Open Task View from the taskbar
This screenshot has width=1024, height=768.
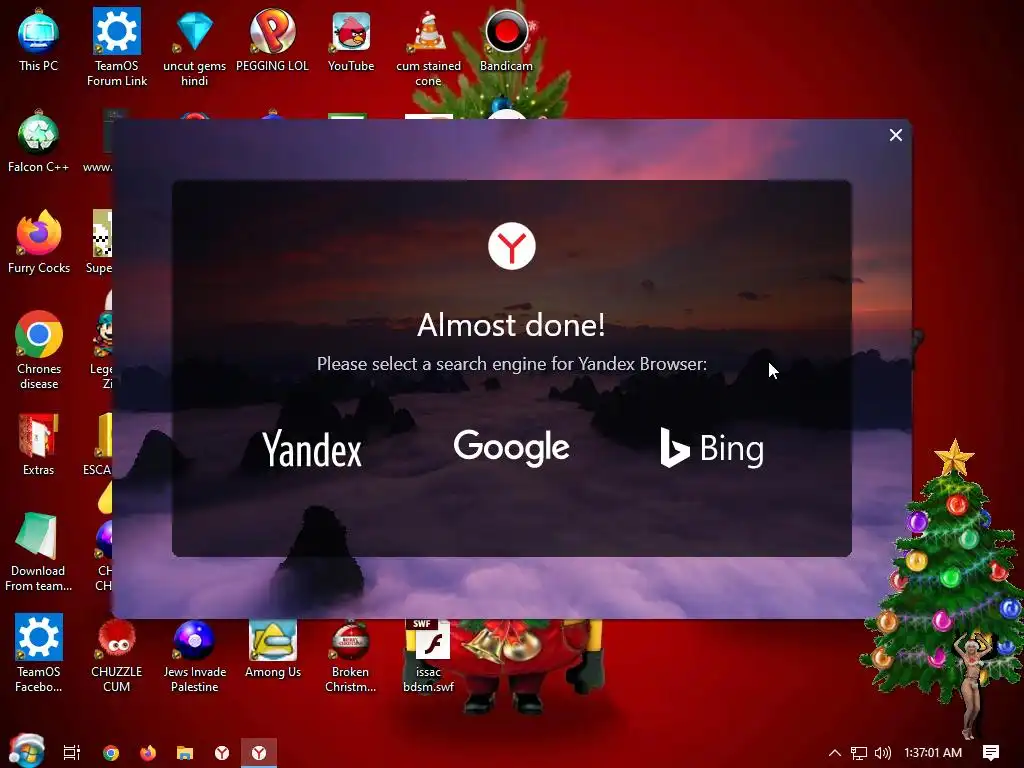72,753
